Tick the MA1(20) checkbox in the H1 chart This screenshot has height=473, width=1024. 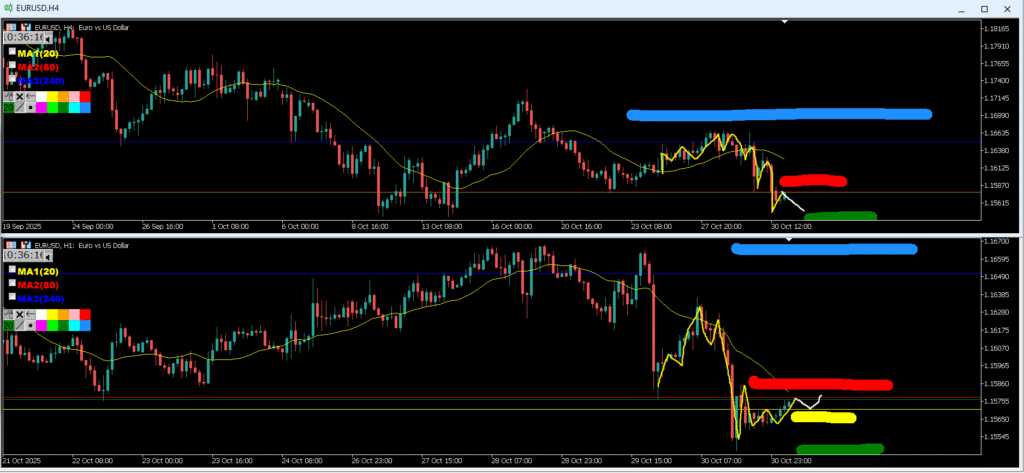tap(12, 270)
